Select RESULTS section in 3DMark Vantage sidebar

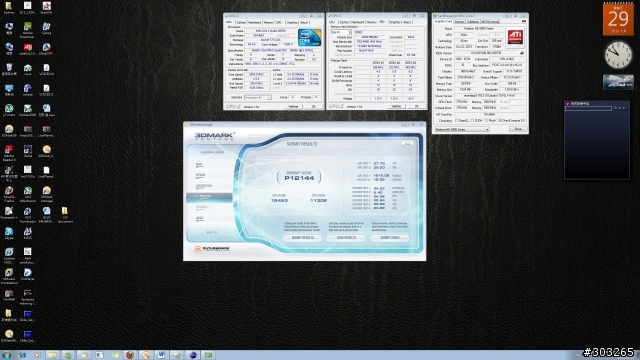coord(209,197)
